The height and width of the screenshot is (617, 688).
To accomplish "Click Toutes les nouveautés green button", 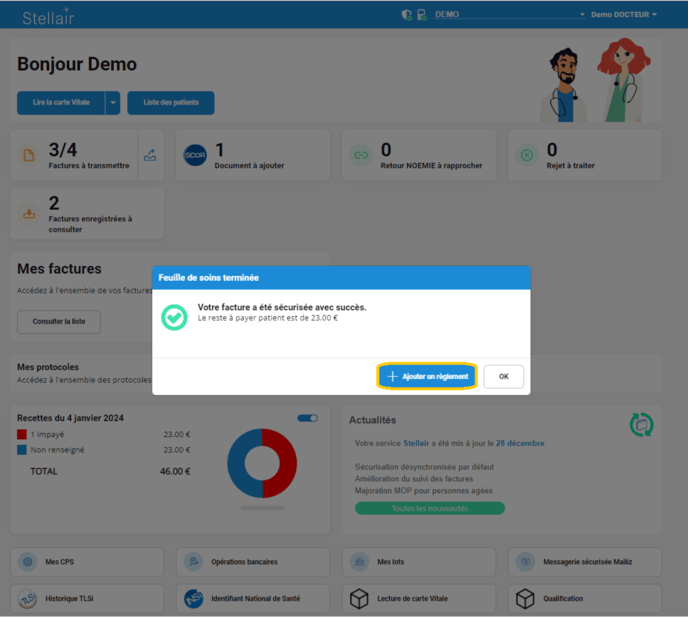I will click(x=429, y=508).
